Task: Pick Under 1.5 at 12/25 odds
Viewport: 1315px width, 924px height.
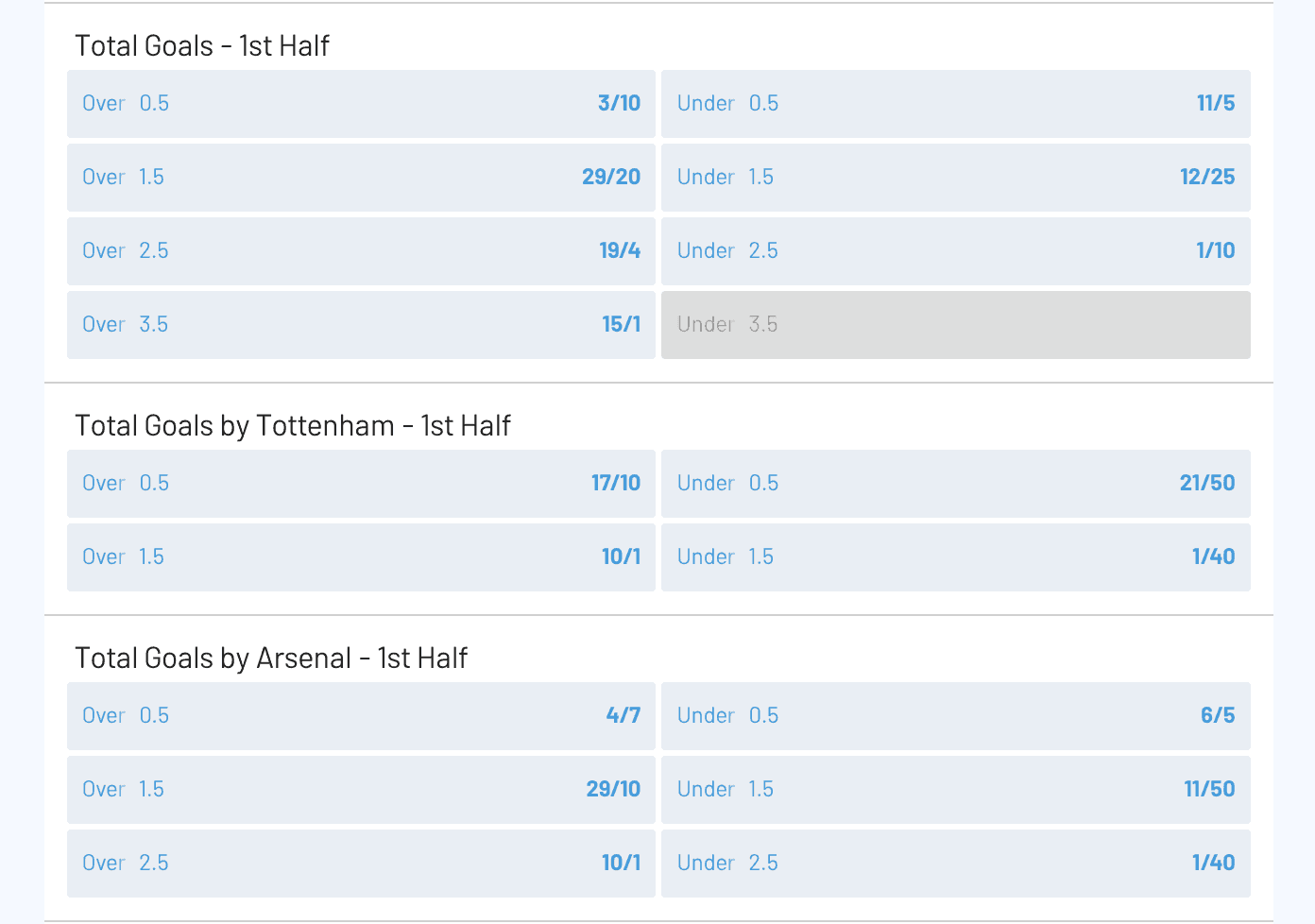Action: (x=955, y=178)
